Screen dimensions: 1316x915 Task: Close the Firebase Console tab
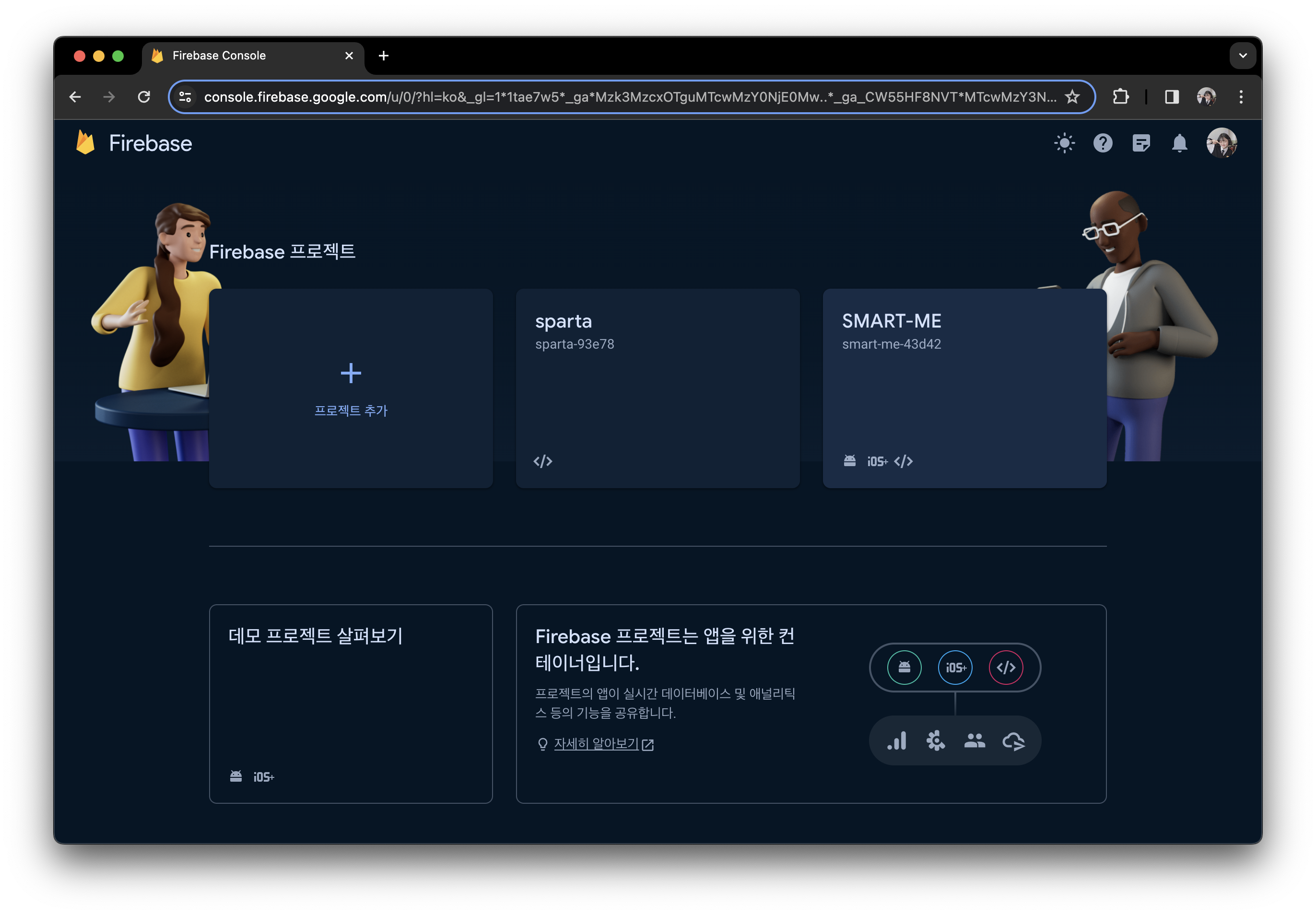[x=349, y=56]
